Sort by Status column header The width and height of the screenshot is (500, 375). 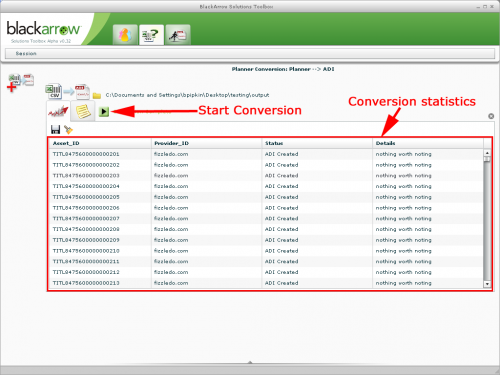click(x=317, y=143)
